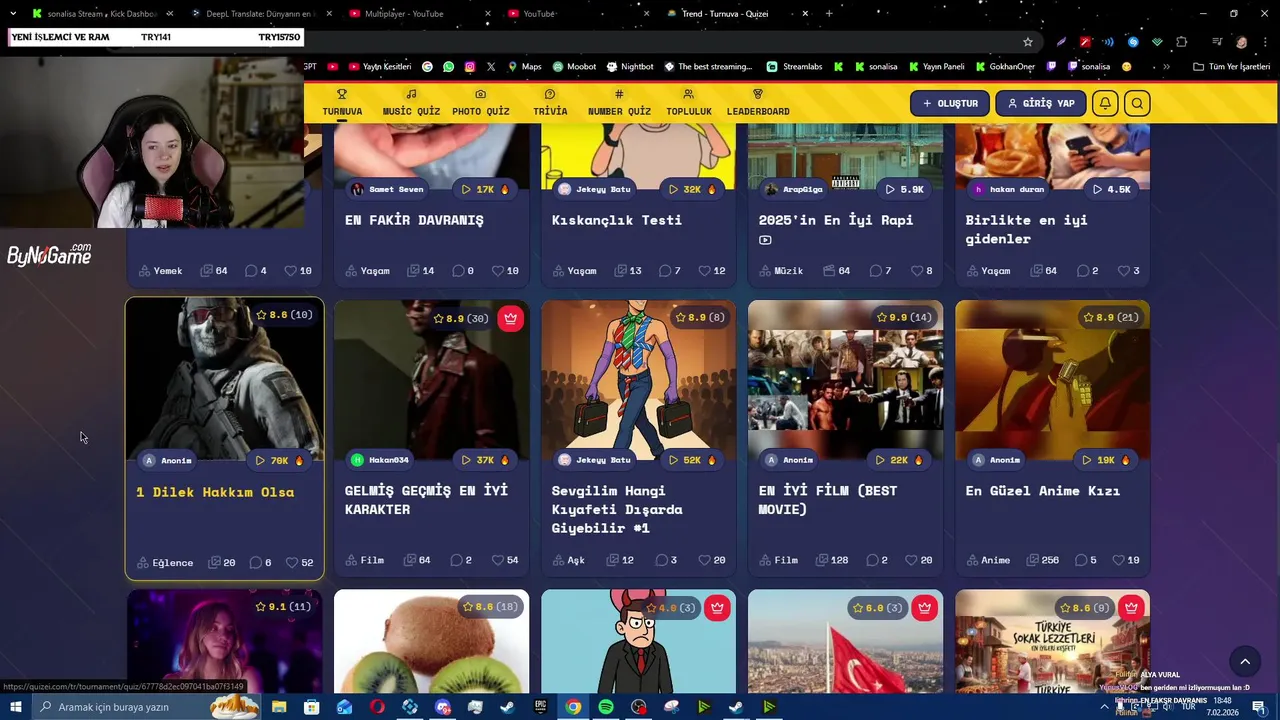The height and width of the screenshot is (720, 1280).
Task: Open Discord from the taskbar
Action: click(x=443, y=707)
